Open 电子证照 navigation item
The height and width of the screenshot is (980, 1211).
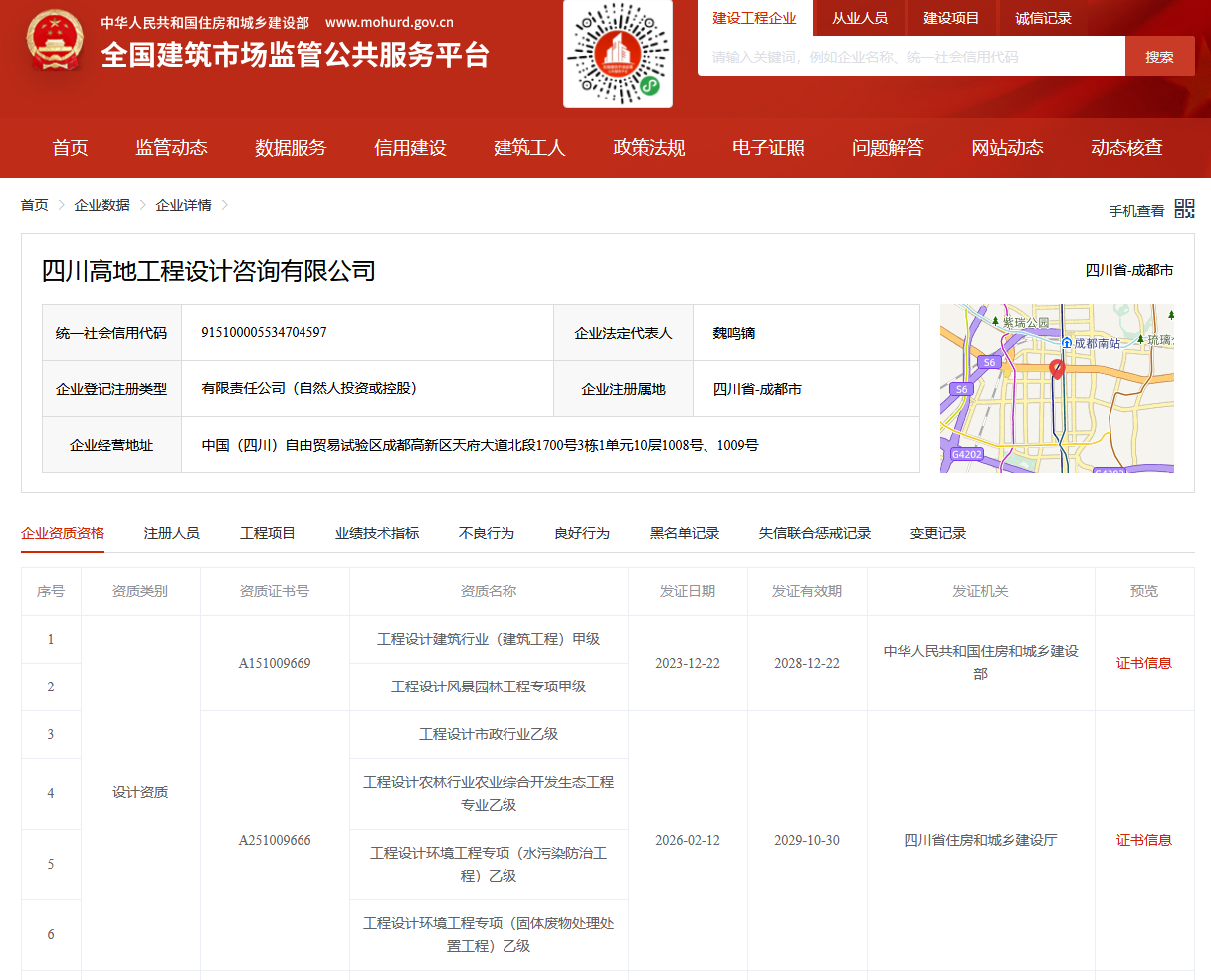(x=768, y=148)
